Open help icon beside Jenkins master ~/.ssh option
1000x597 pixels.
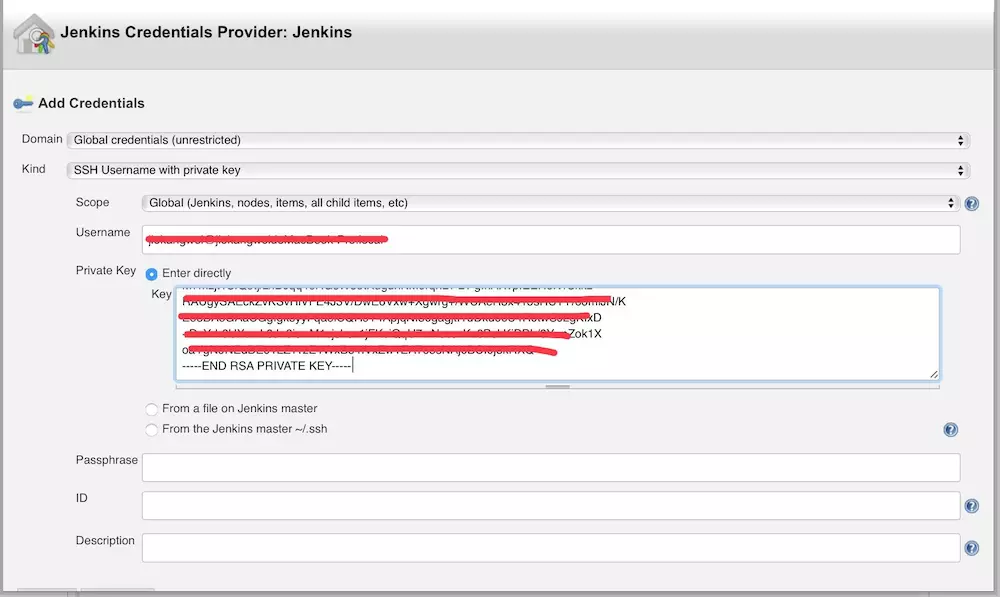950,430
